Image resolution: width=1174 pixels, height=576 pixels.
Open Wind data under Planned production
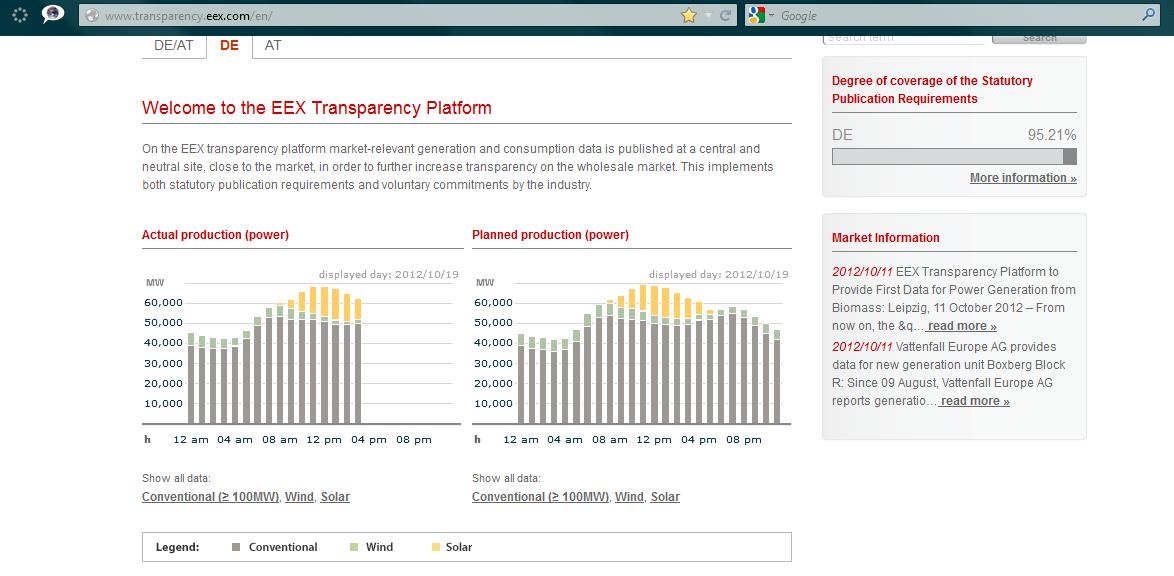point(630,497)
